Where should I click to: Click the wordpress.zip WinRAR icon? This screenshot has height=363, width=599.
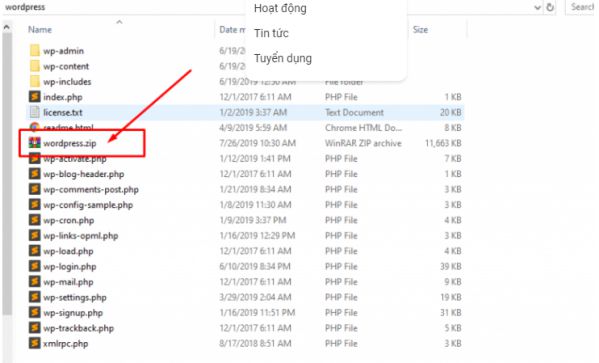point(34,143)
